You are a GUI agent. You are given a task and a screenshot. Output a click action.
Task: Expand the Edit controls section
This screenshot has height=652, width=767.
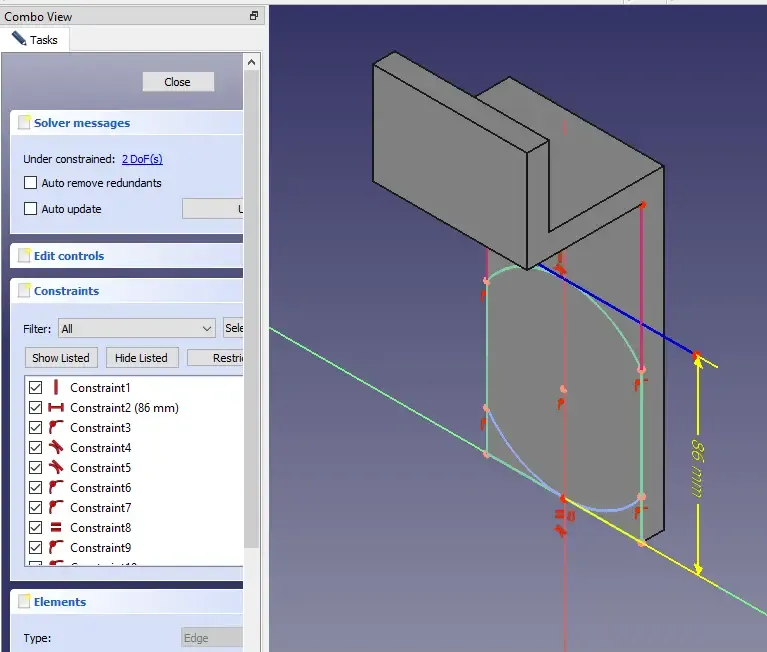[69, 256]
